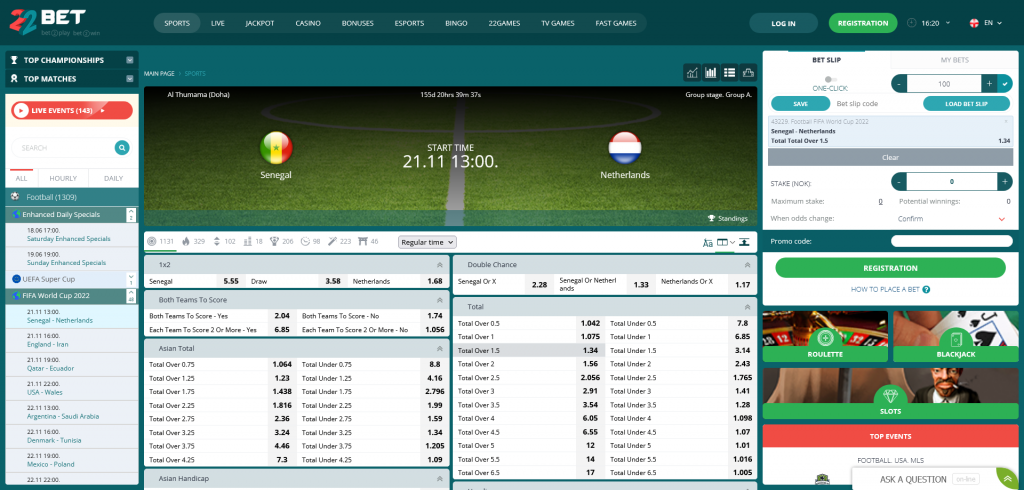Collapse all markets upload-arrow icon
Viewport: 1024px width, 490px height.
click(x=744, y=242)
